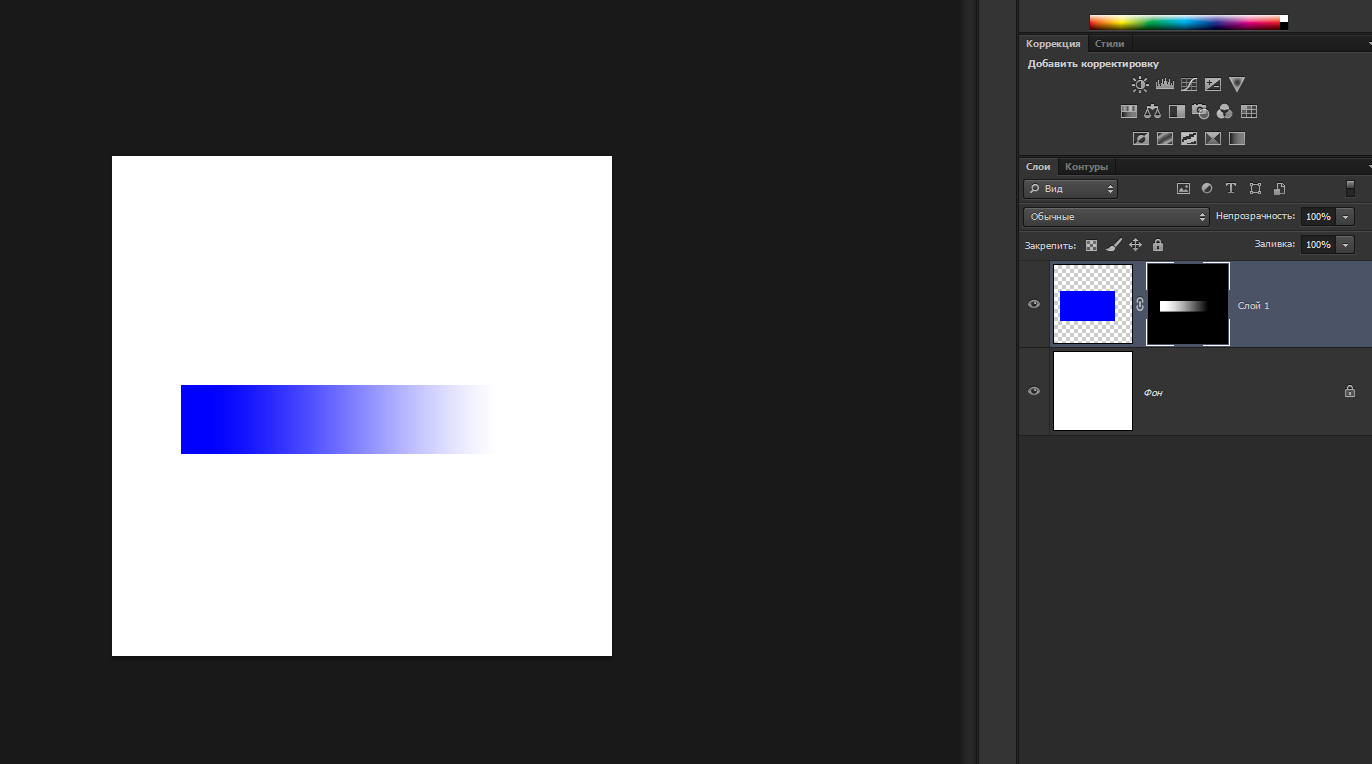Lock all (padlock) next to Закрепить

pos(1158,245)
